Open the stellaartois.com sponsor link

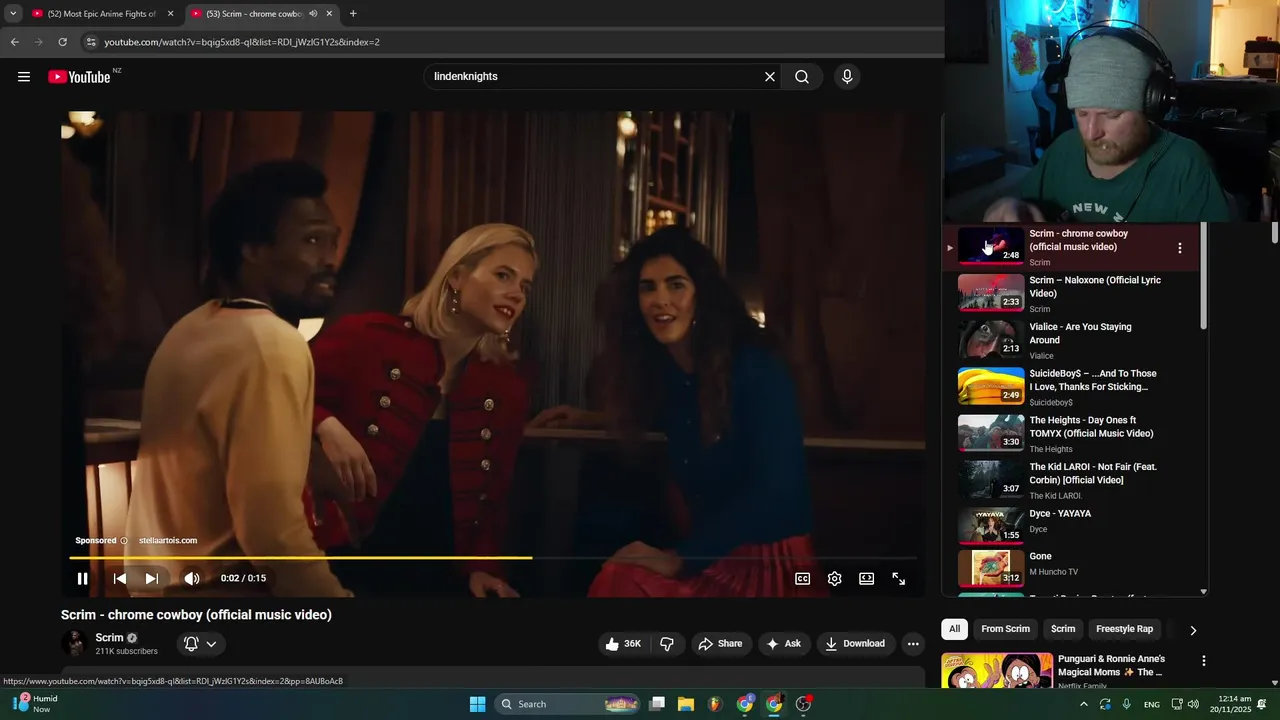[x=168, y=541]
